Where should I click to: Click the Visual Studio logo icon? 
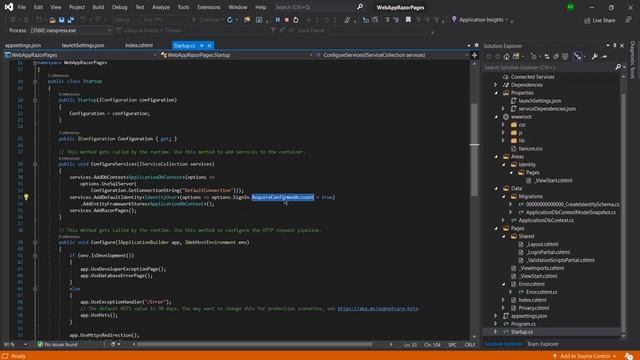tap(9, 7)
